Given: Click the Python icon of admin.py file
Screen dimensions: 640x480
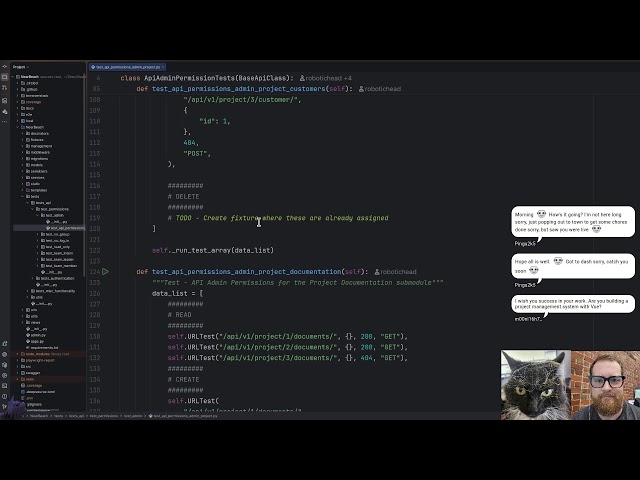Looking at the screenshot, I should tap(28, 335).
